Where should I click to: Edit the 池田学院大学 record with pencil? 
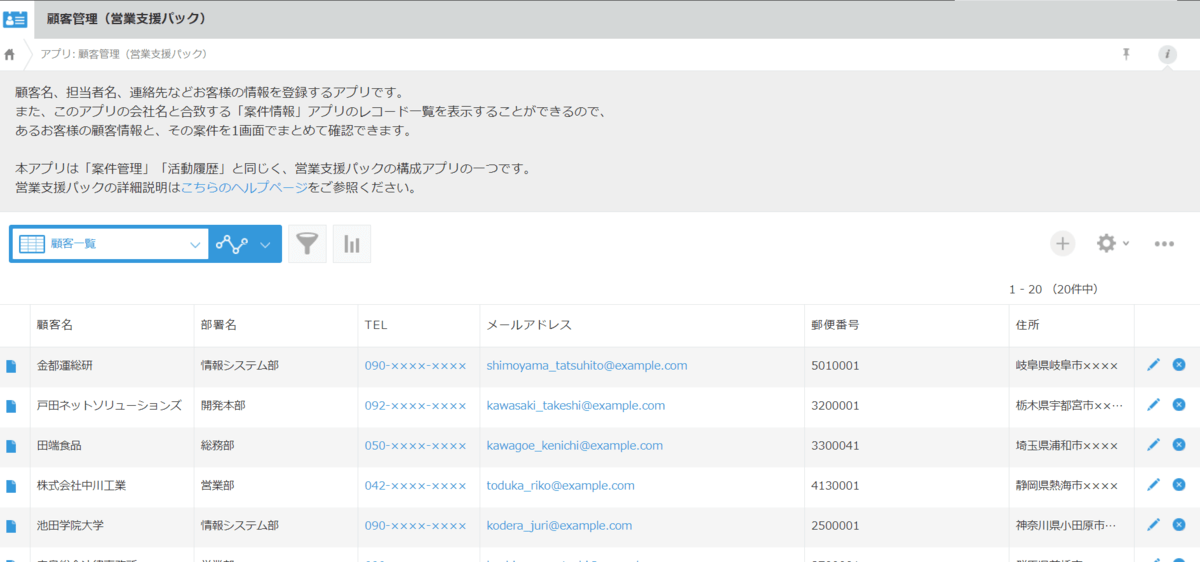pos(1153,525)
